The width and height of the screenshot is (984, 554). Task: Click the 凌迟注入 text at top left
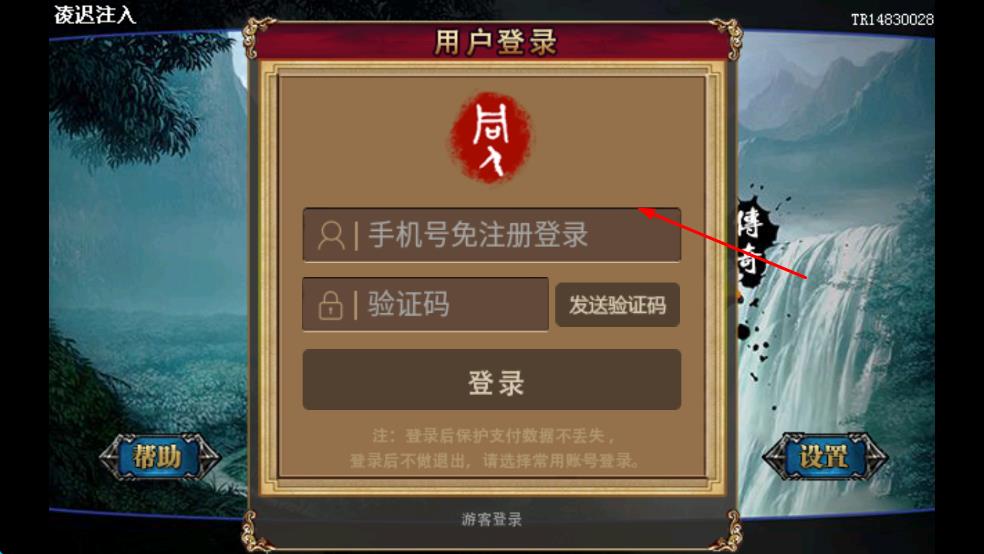click(95, 14)
